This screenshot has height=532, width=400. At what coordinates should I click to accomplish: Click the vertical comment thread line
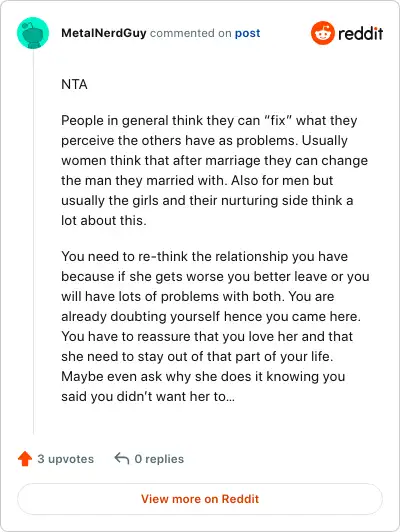[33, 241]
